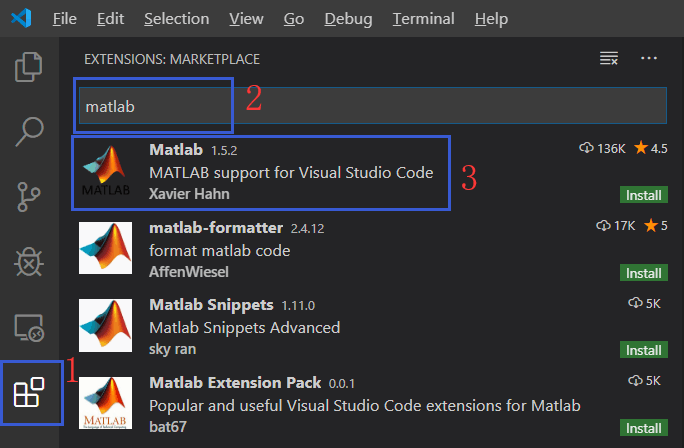684x448 pixels.
Task: Clear extensions search results icon
Action: pos(608,59)
